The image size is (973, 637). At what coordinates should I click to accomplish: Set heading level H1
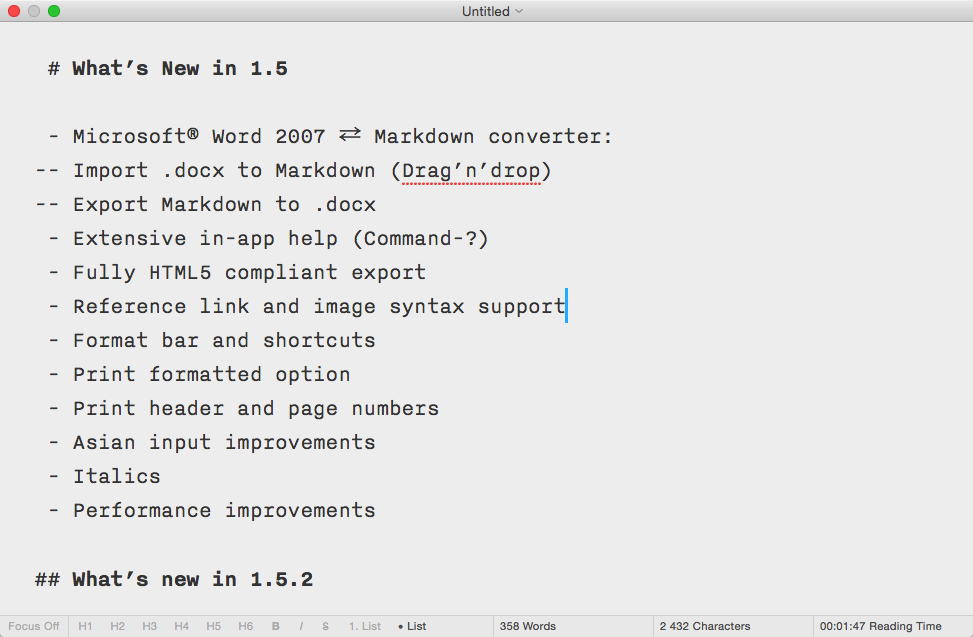coord(85,626)
